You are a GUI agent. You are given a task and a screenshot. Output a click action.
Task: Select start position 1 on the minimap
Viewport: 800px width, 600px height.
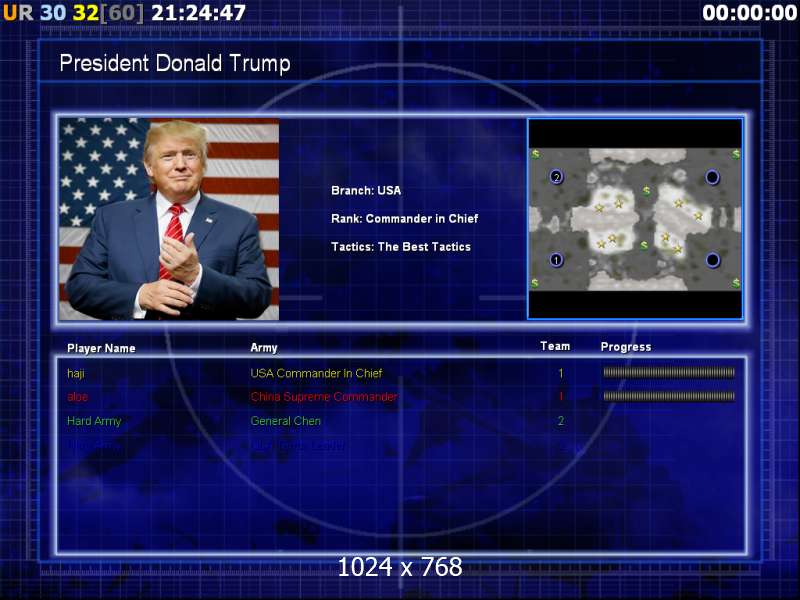[x=556, y=260]
